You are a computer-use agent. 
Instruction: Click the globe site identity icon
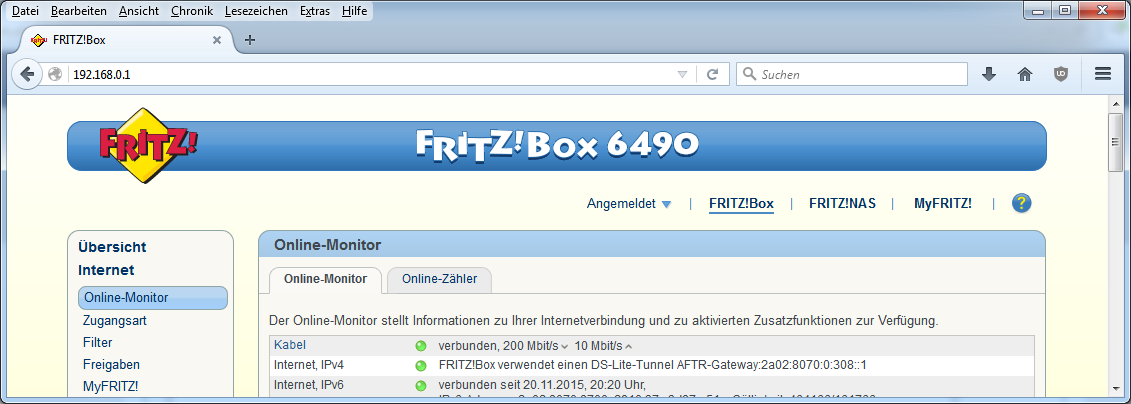coord(55,74)
